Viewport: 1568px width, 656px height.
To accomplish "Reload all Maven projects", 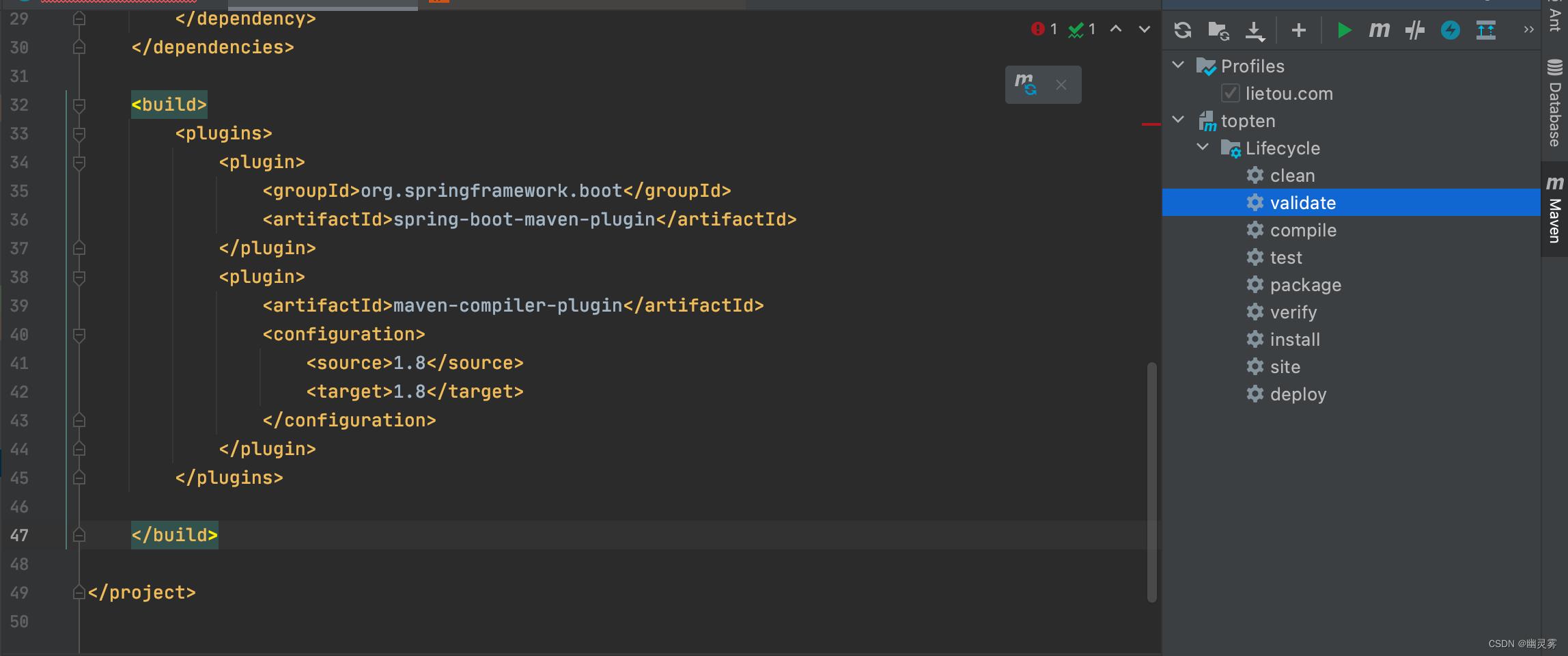I will [x=1183, y=30].
